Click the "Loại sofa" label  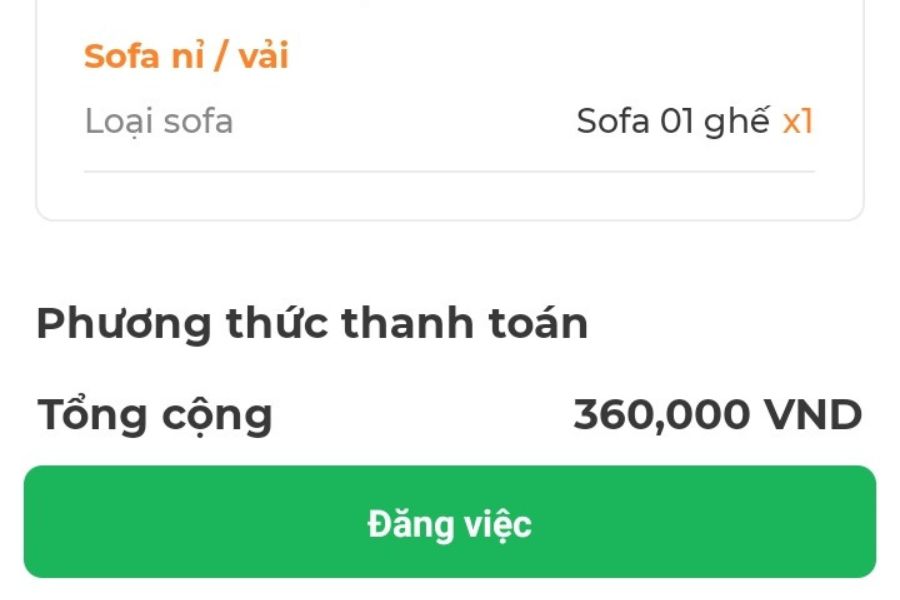(x=159, y=121)
